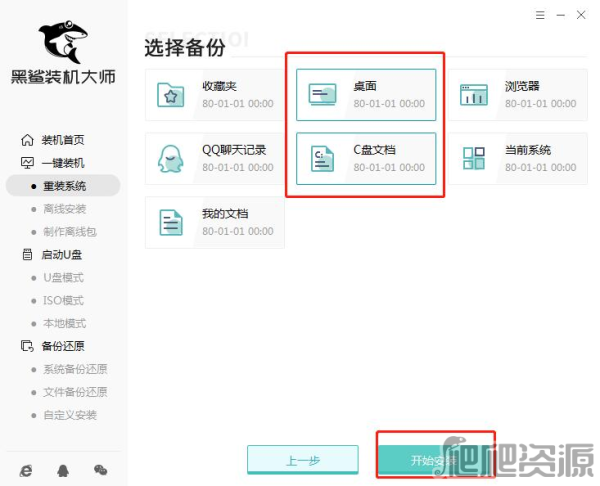Viewport: 600px width, 486px height.
Task: Select 自定义安装 in sidebar
Action: point(70,415)
